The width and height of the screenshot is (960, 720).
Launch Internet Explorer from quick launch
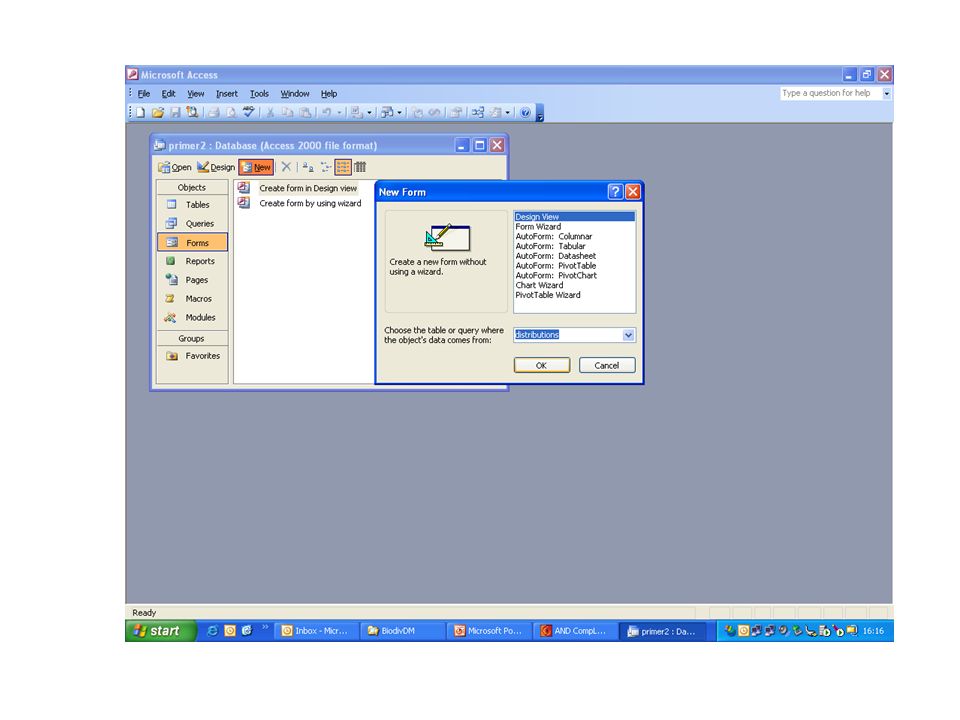[x=212, y=631]
